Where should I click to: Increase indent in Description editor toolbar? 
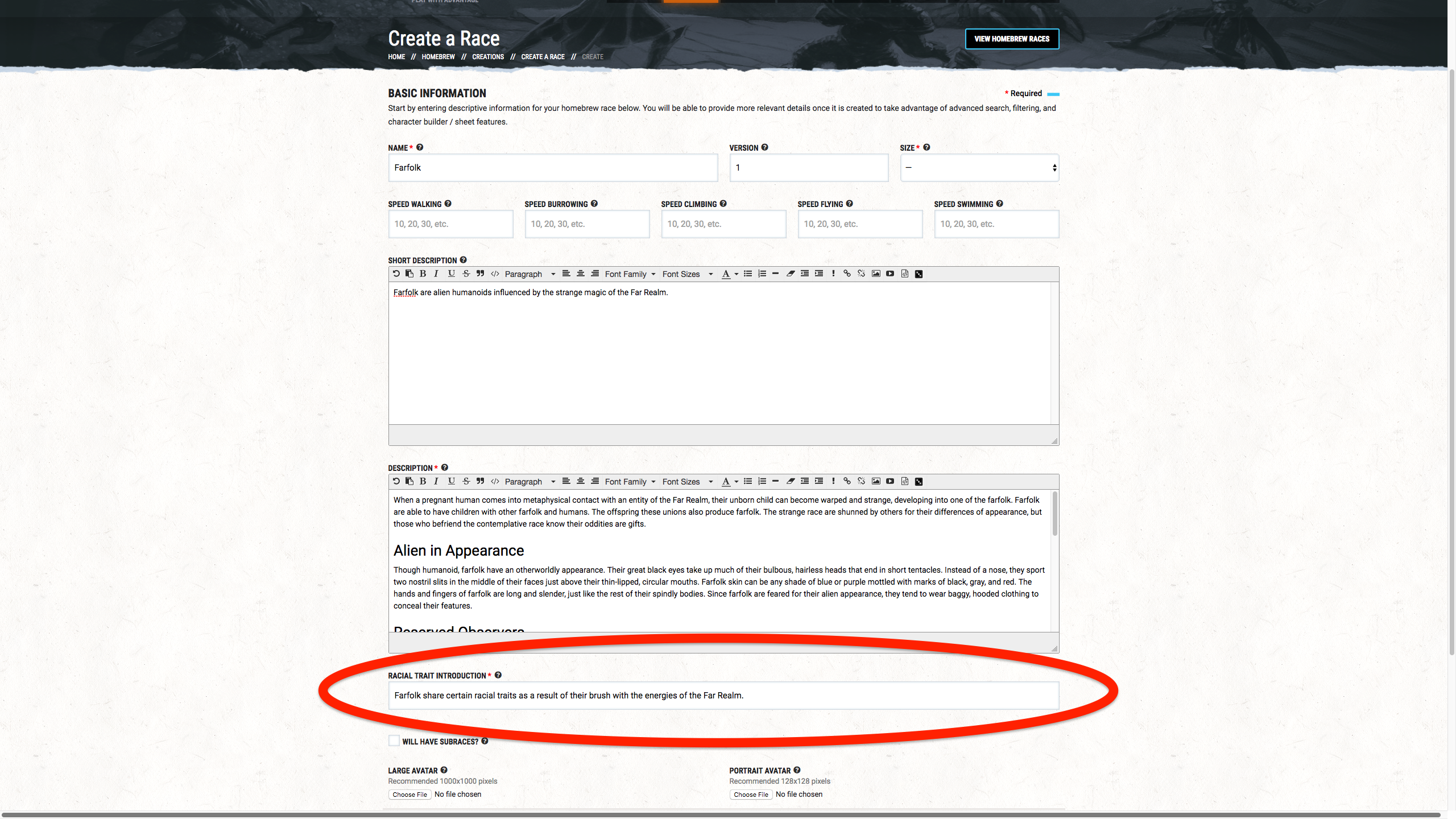819,481
